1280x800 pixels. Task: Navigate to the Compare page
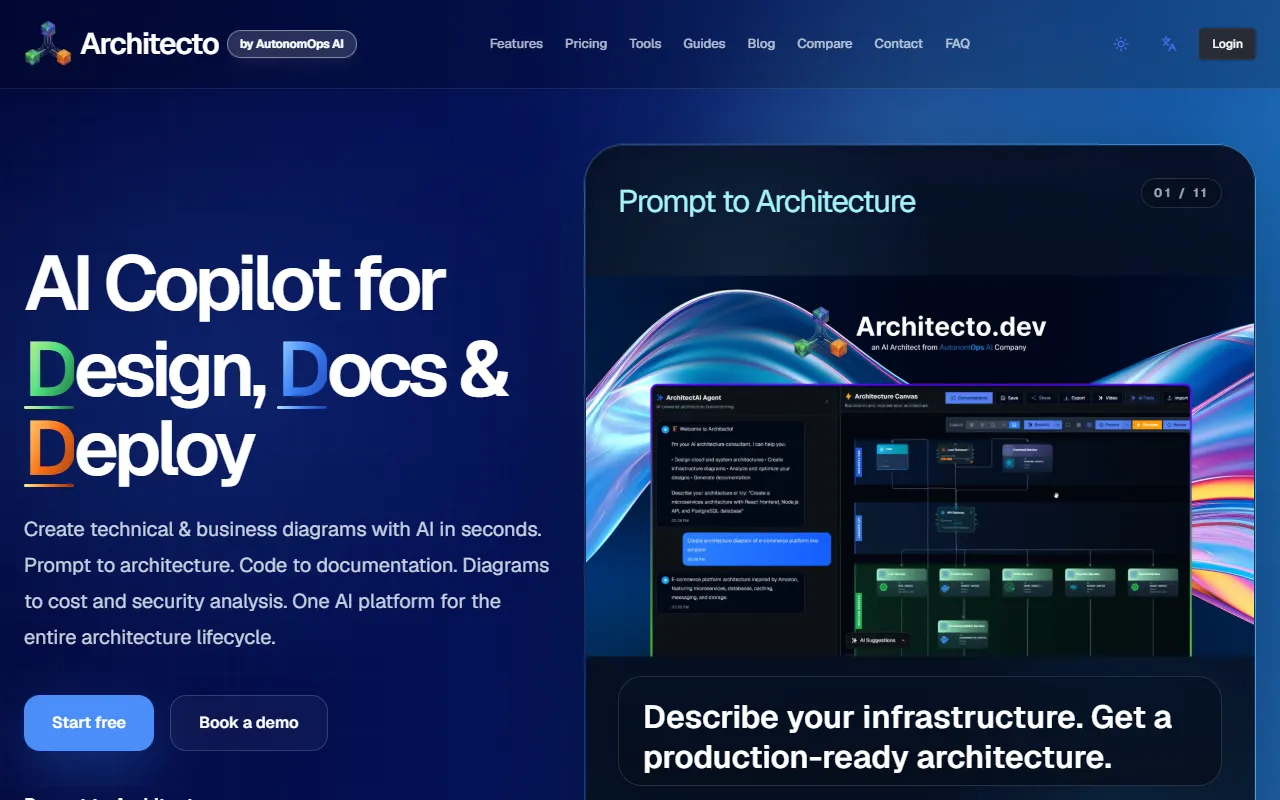pos(825,44)
